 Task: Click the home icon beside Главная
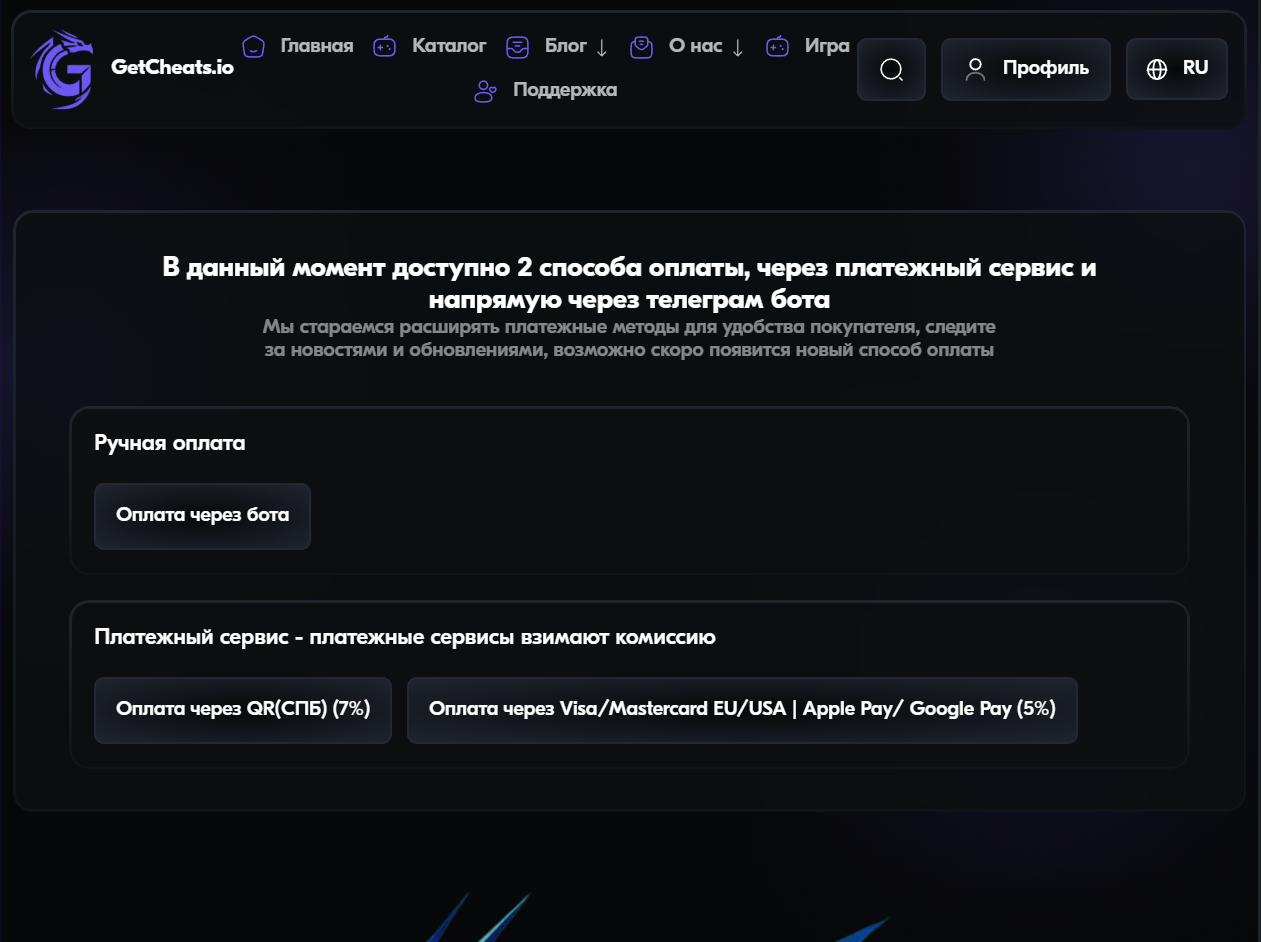pyautogui.click(x=254, y=46)
